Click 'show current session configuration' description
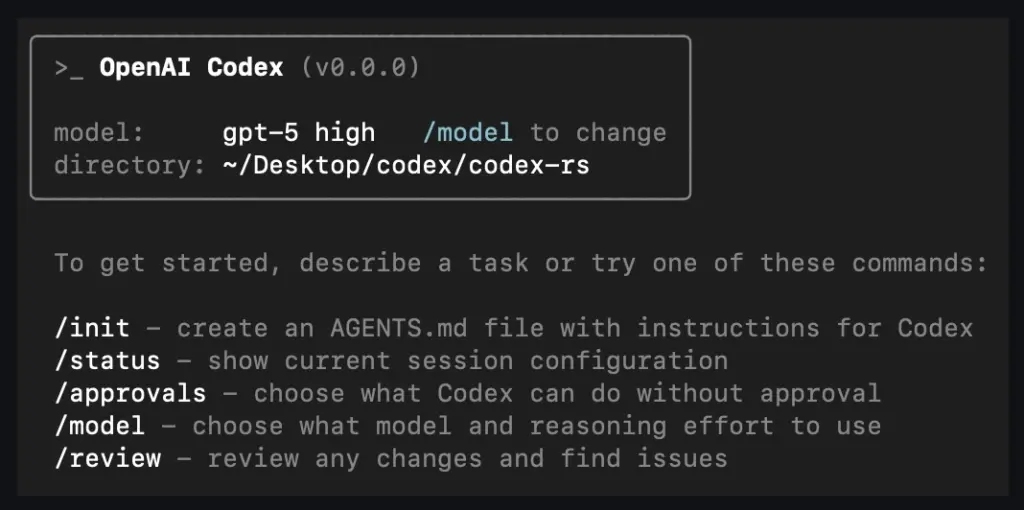 tap(467, 360)
